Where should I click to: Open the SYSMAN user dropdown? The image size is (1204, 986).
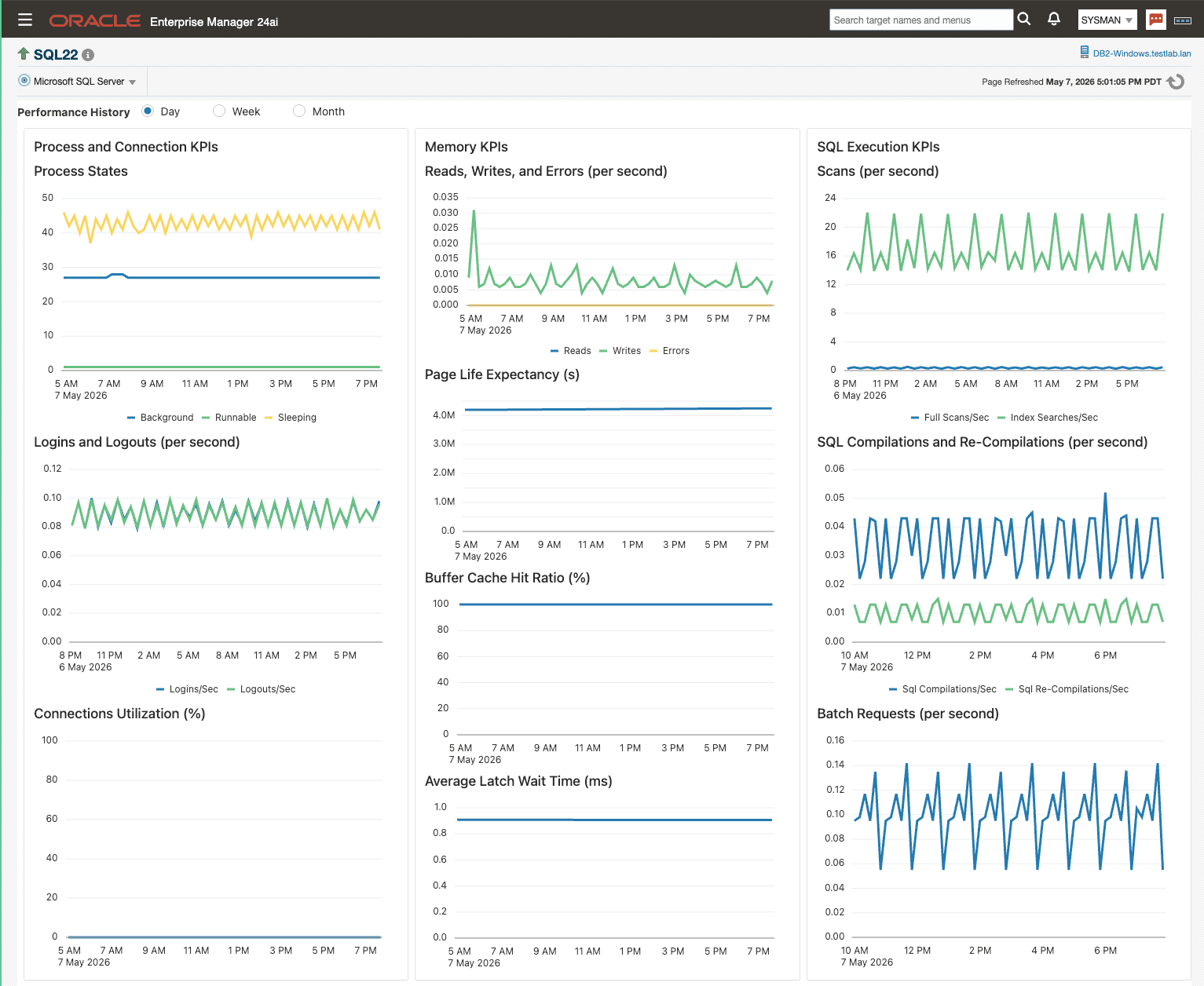click(x=1107, y=20)
